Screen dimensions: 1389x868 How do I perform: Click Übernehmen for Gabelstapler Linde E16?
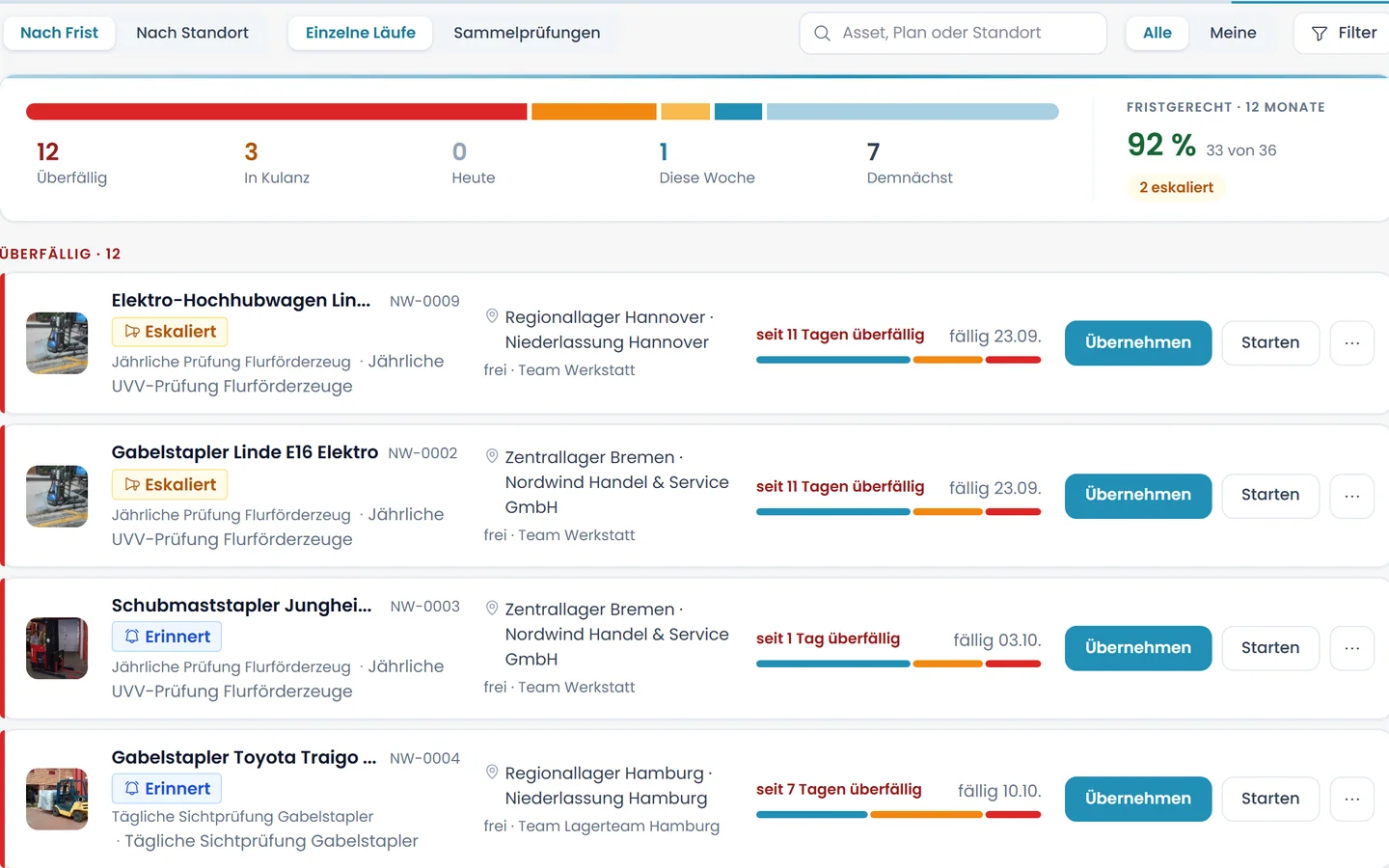click(1138, 496)
